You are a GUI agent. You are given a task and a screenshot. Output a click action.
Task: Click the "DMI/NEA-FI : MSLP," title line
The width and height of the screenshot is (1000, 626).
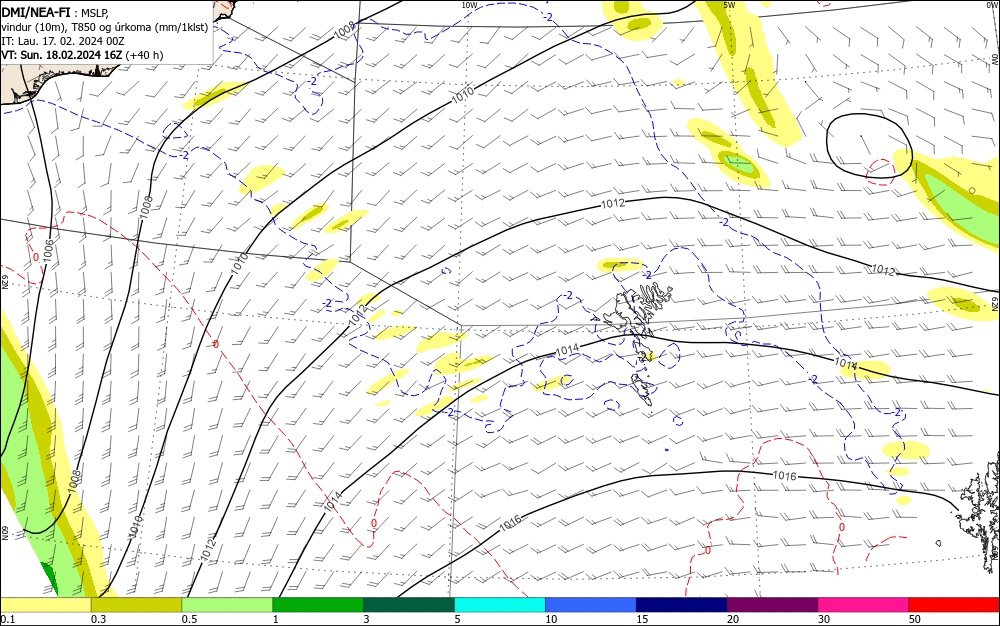[x=55, y=13]
